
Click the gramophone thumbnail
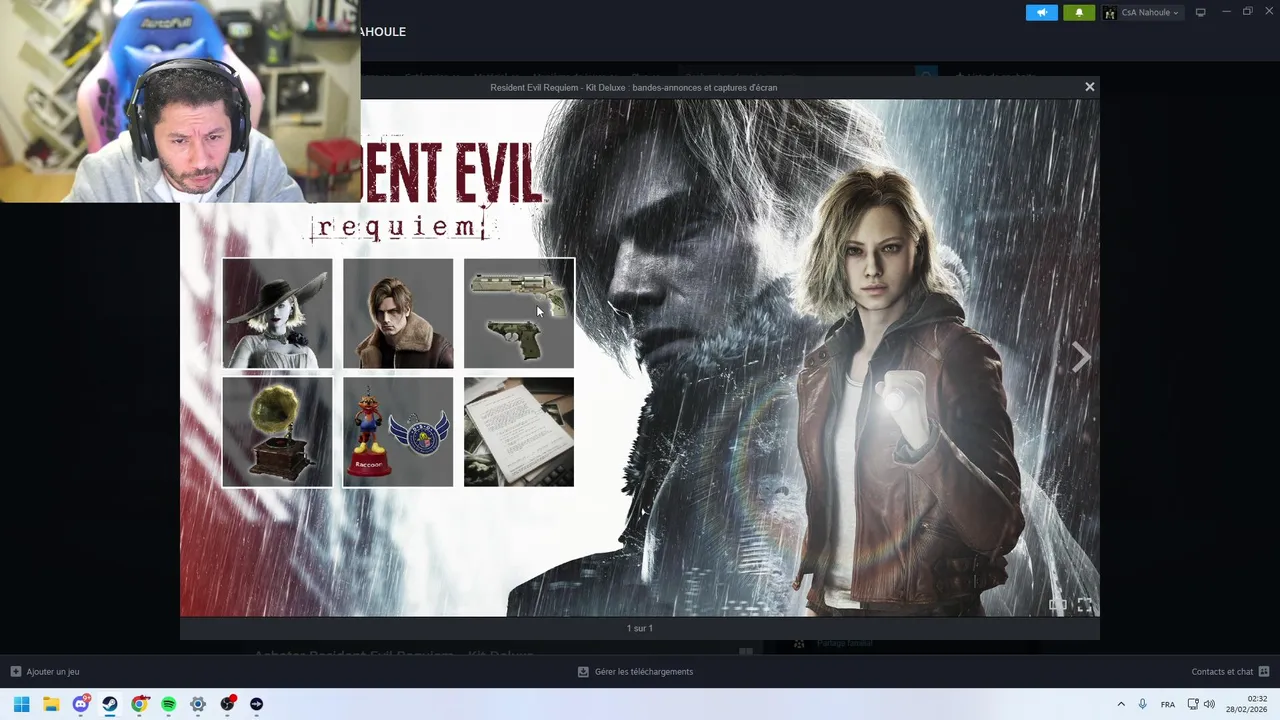(x=277, y=432)
